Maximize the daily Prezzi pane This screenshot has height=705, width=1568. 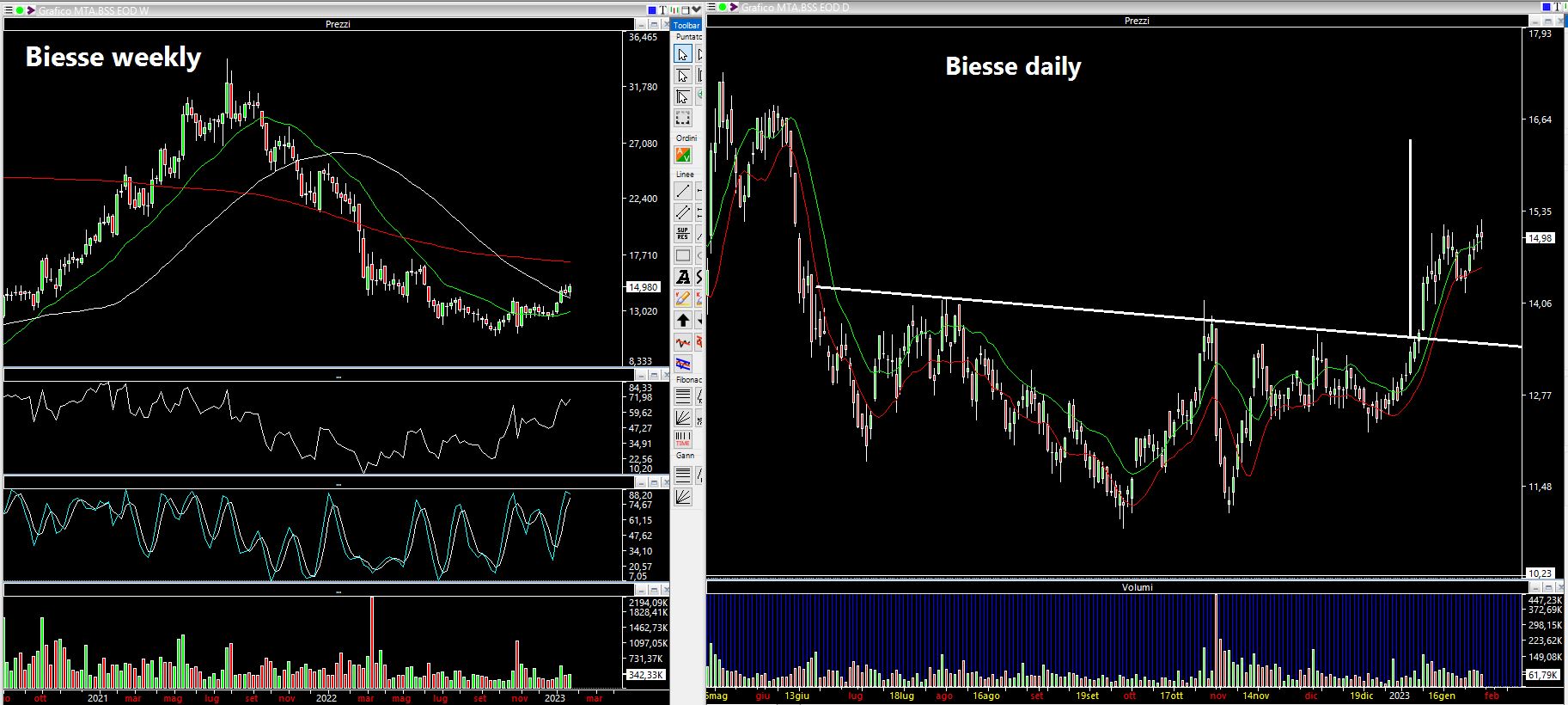tap(1547, 20)
